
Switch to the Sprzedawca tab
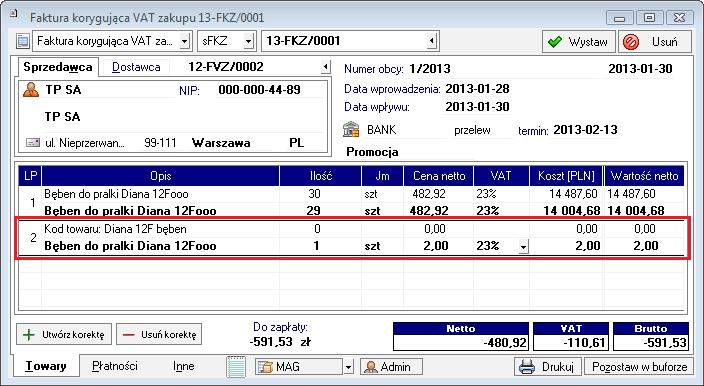pos(57,67)
